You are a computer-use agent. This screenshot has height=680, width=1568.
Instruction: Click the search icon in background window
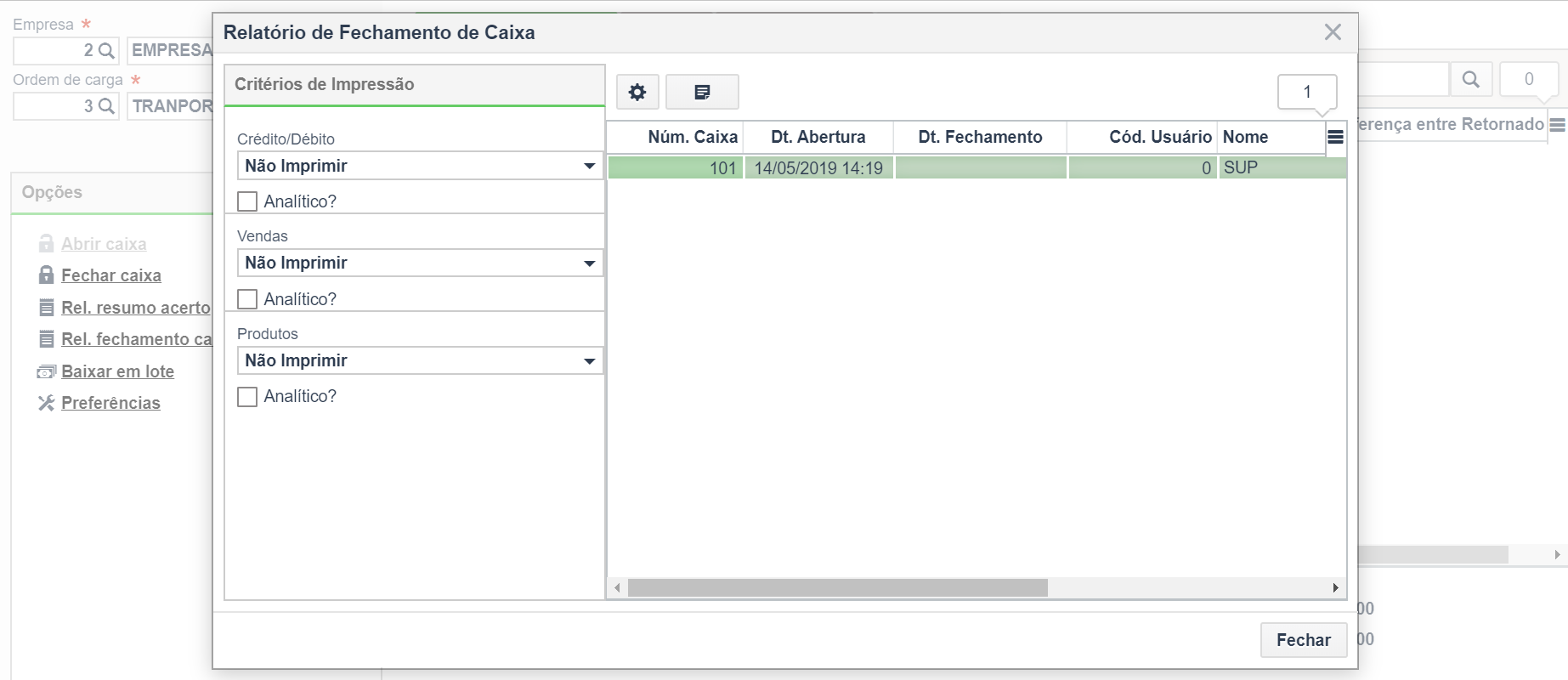[x=1471, y=79]
